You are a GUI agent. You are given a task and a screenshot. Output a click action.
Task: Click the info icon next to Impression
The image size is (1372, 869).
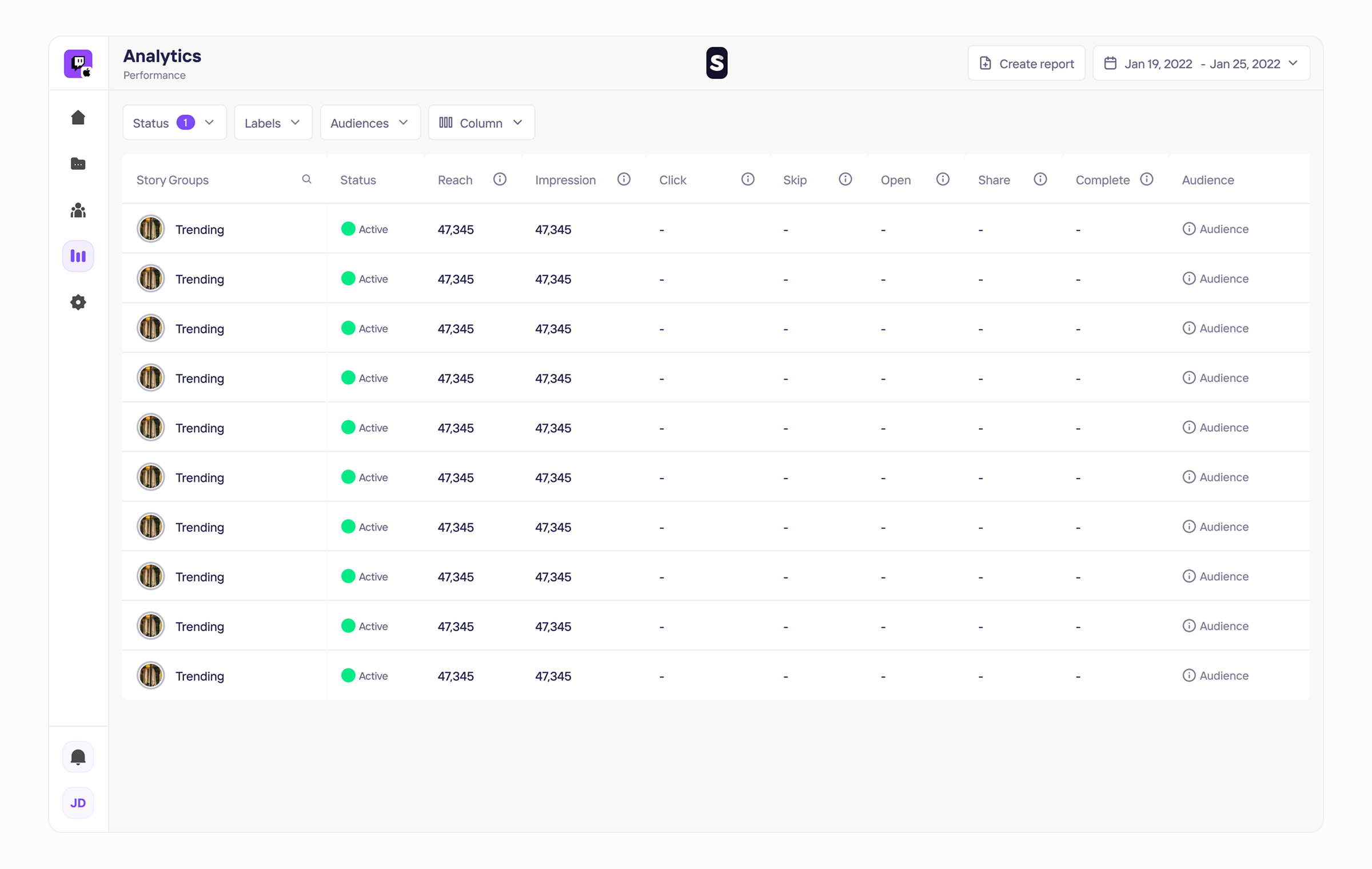624,180
